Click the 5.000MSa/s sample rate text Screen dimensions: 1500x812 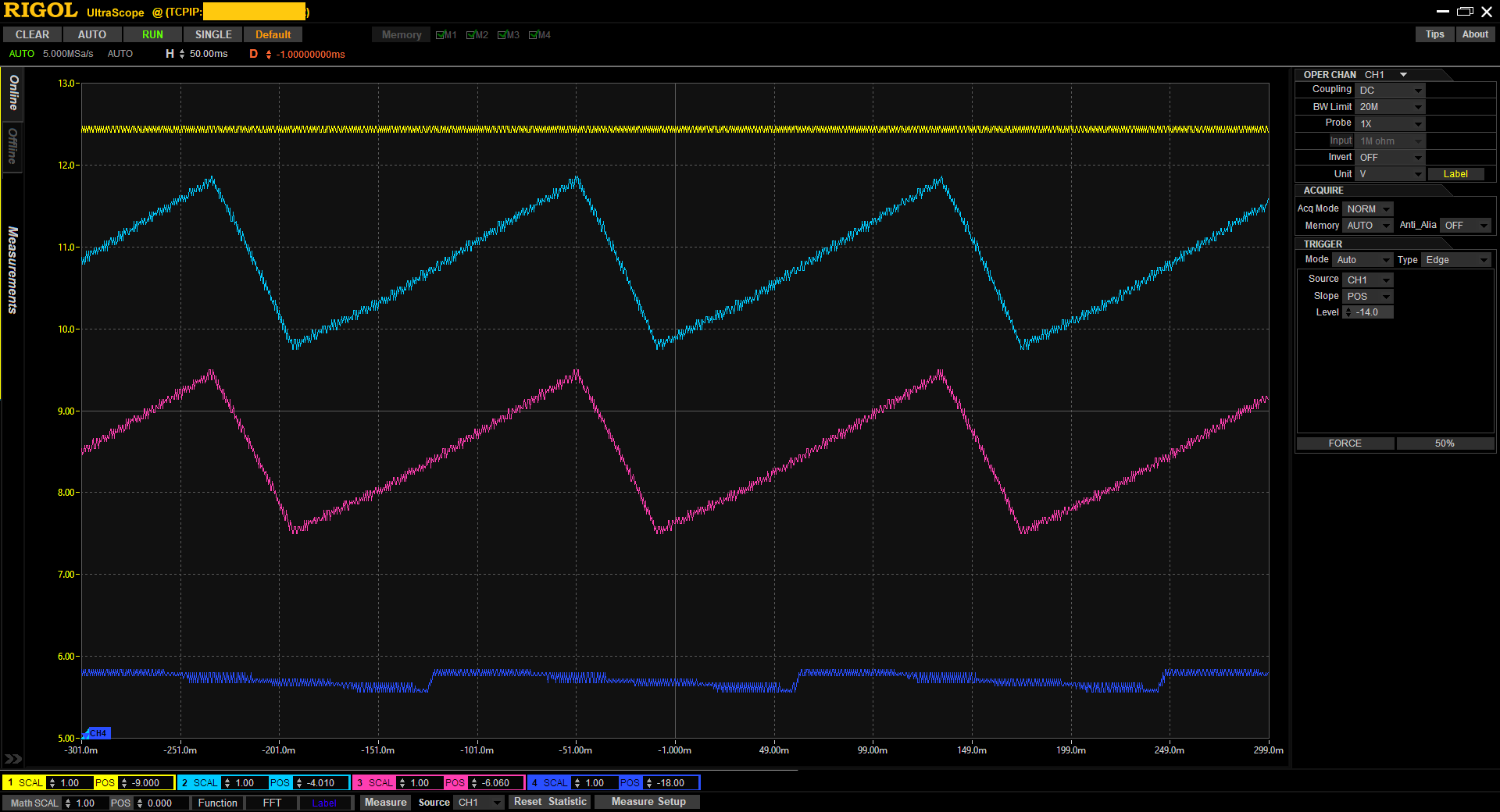point(68,54)
